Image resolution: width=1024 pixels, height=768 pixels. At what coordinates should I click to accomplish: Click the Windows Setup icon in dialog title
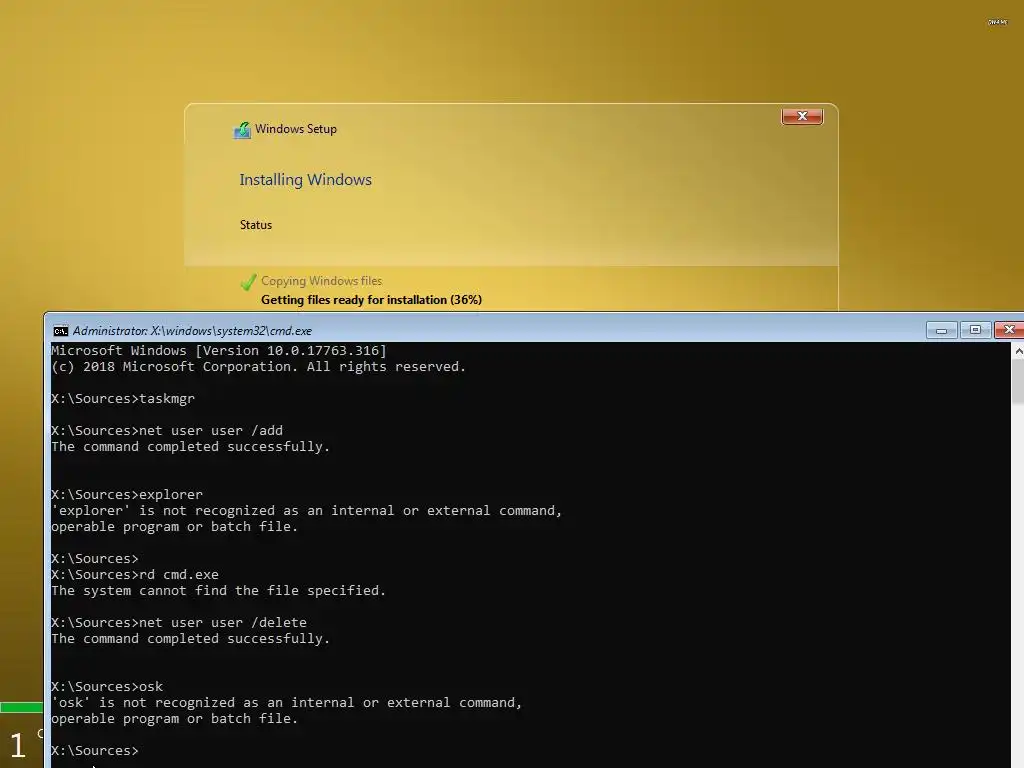click(x=242, y=130)
